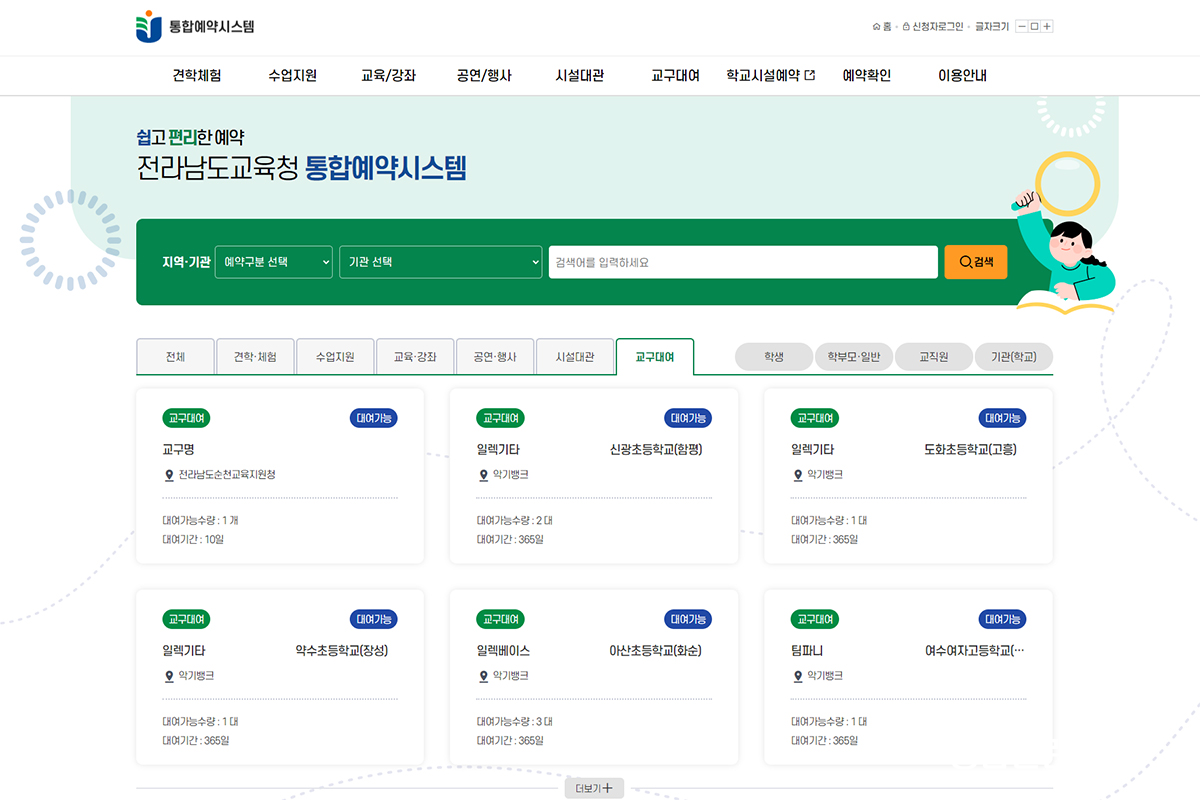The height and width of the screenshot is (800, 1200).
Task: Click 대여가능 badge on 교구명 card
Action: 374,418
